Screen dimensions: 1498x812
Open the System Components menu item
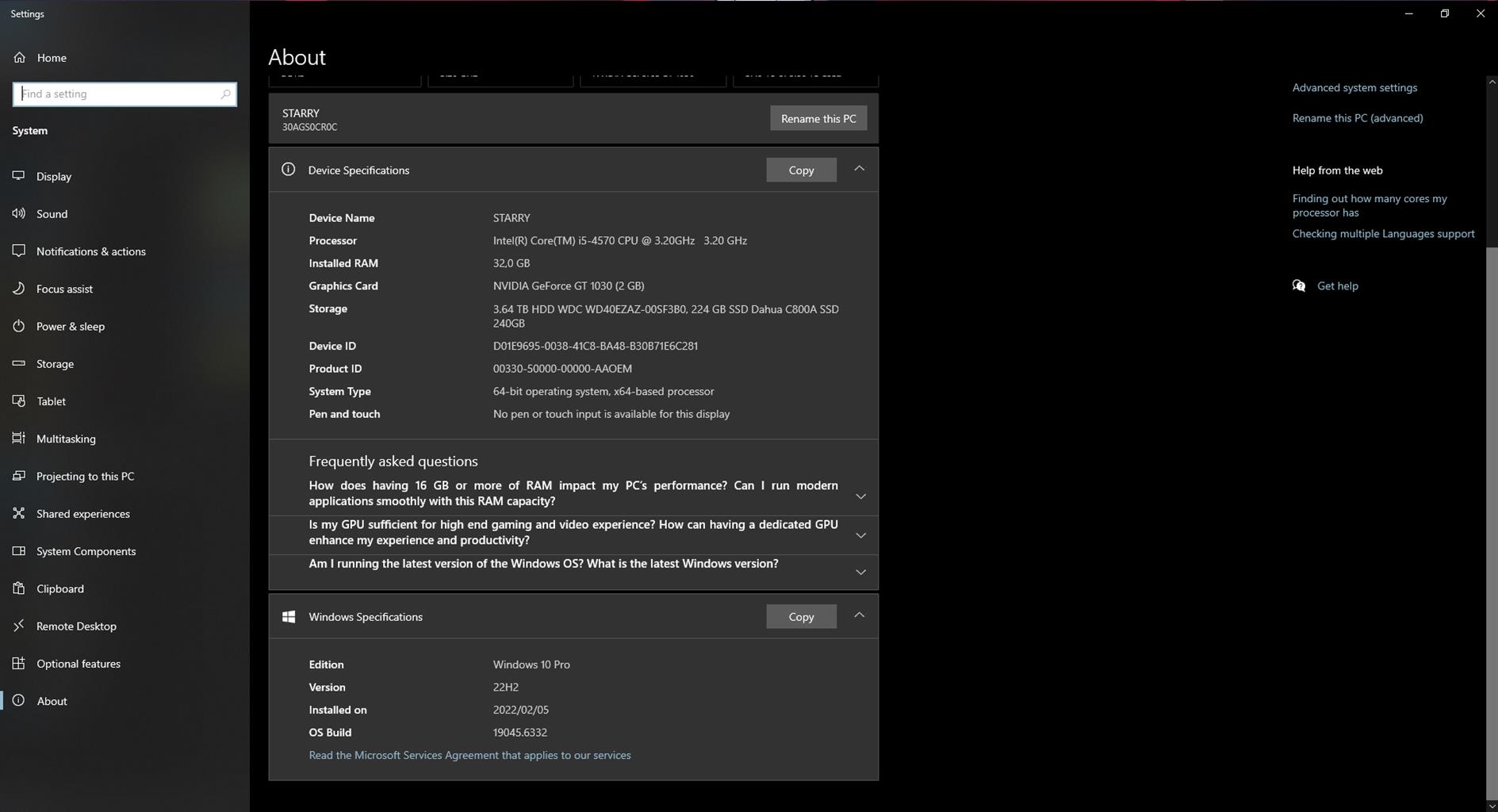86,551
